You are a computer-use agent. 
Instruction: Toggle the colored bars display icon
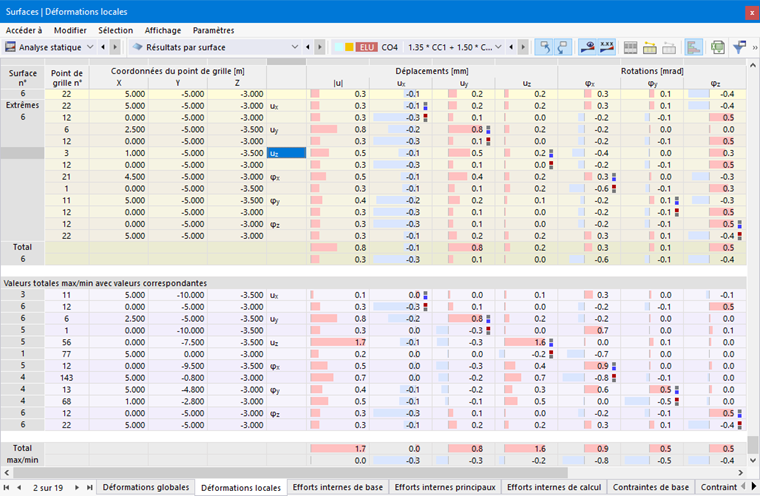pyautogui.click(x=694, y=47)
